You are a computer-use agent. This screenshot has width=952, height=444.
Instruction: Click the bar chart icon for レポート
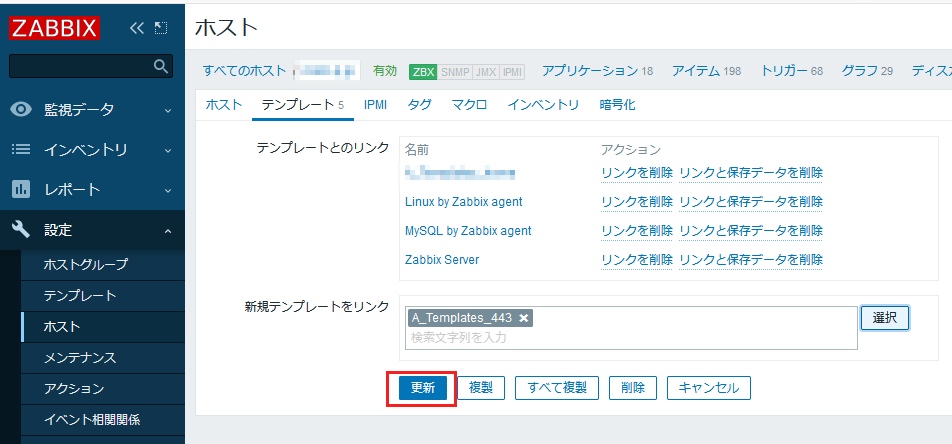point(21,190)
